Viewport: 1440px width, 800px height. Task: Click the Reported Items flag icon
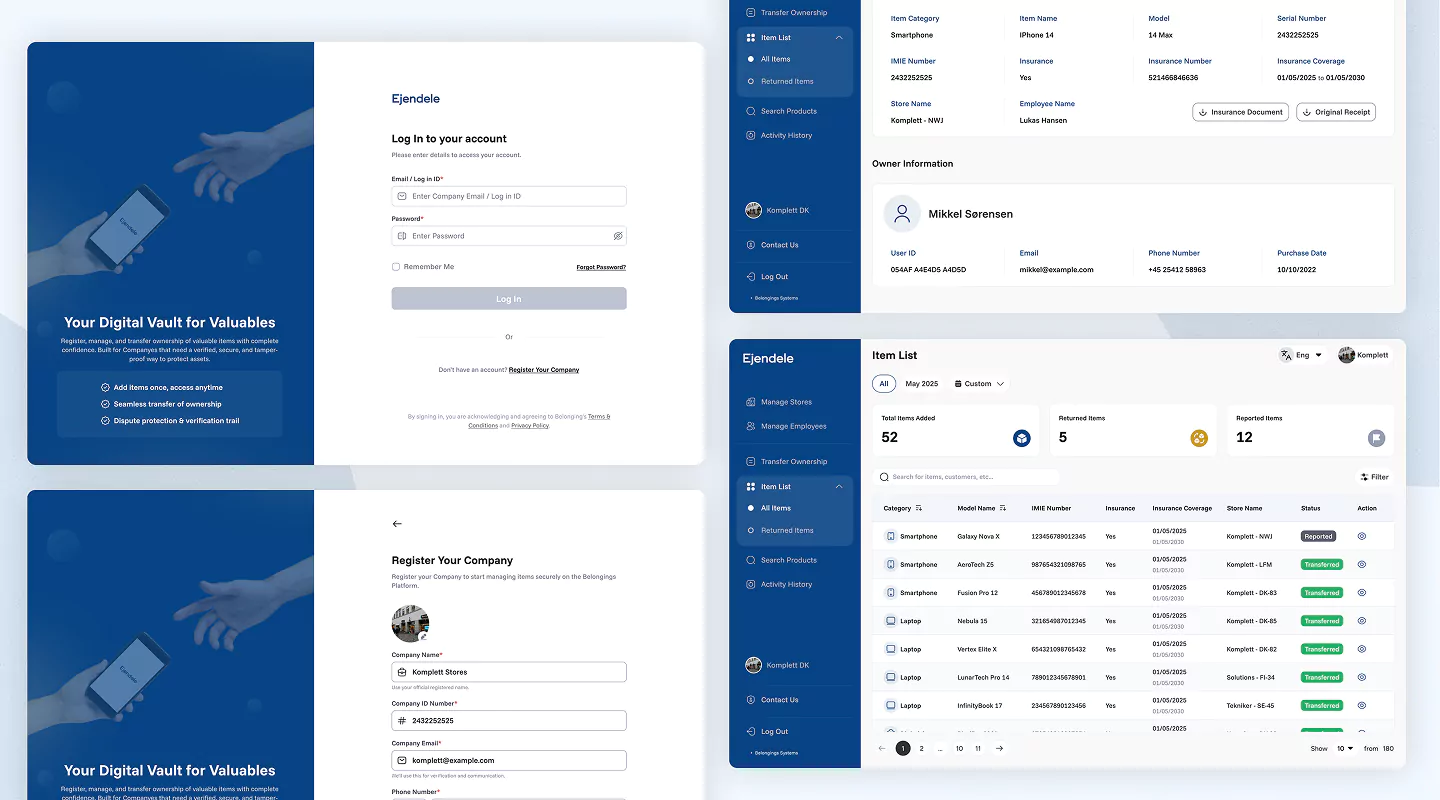(x=1376, y=438)
